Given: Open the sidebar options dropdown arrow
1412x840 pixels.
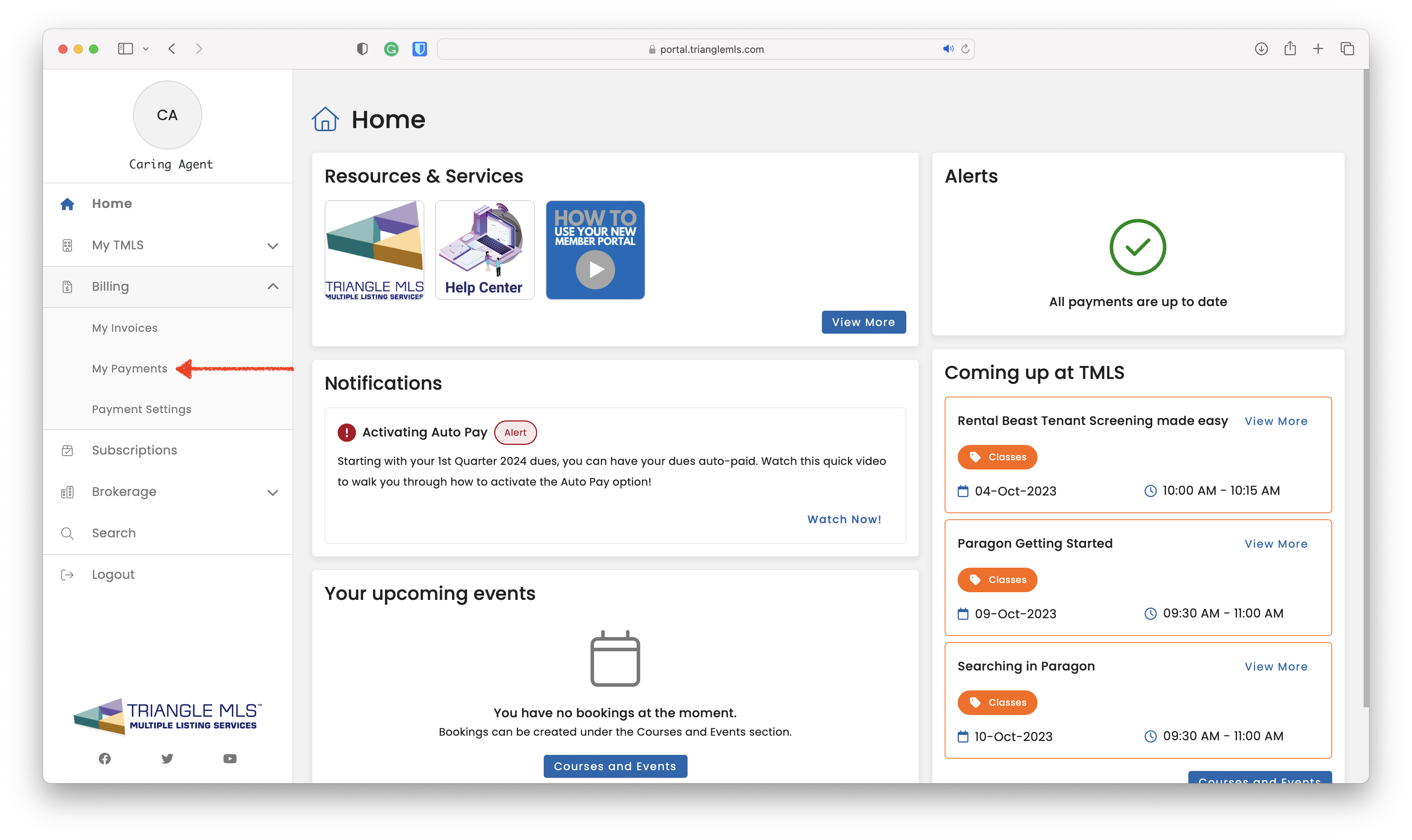Looking at the screenshot, I should tap(146, 49).
